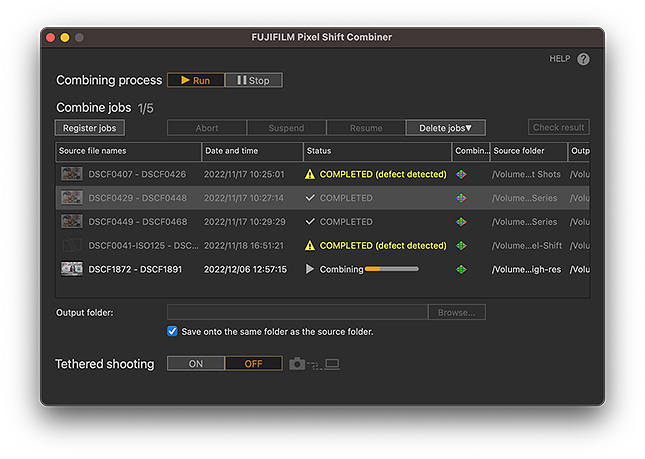Open the Delete jobs dropdown
This screenshot has height=459, width=645.
[445, 128]
